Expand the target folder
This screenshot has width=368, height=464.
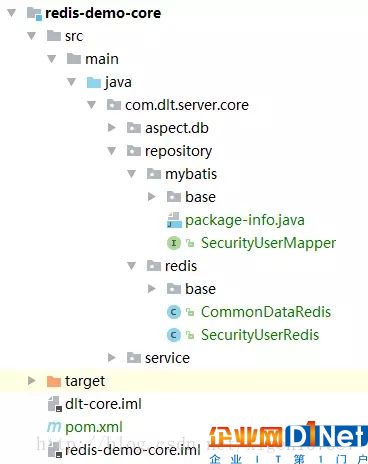(32, 381)
